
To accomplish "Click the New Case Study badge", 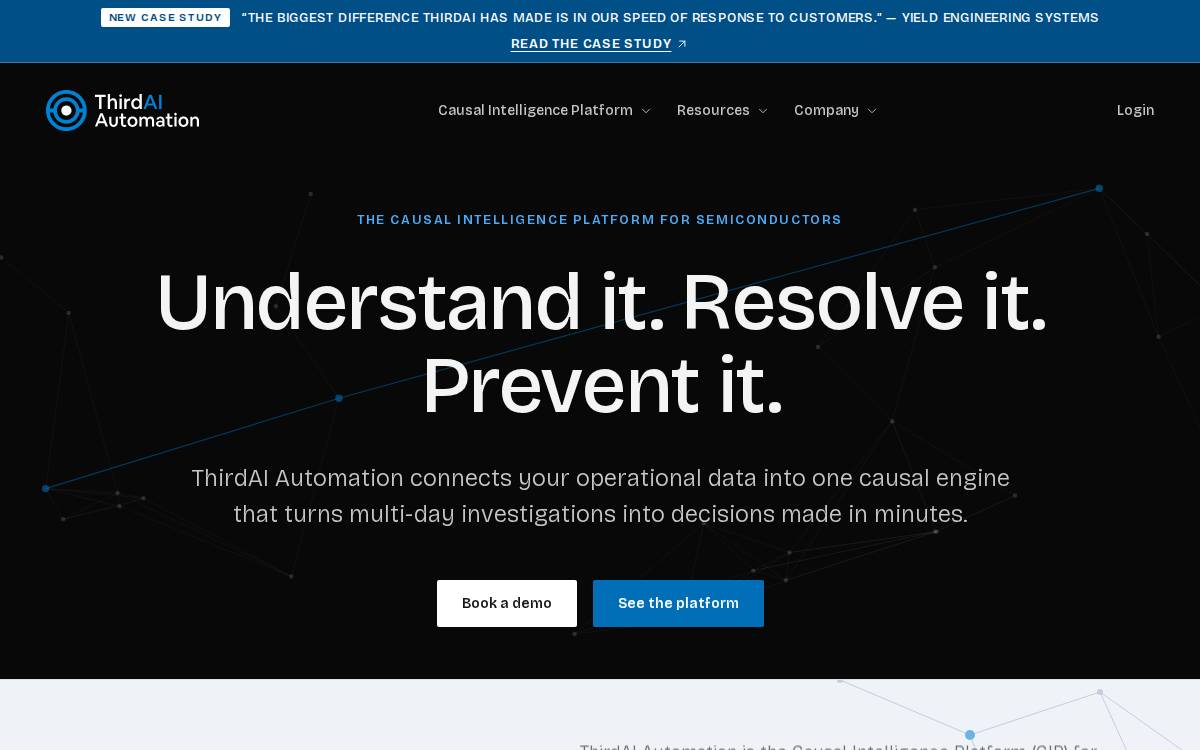I will tap(165, 18).
